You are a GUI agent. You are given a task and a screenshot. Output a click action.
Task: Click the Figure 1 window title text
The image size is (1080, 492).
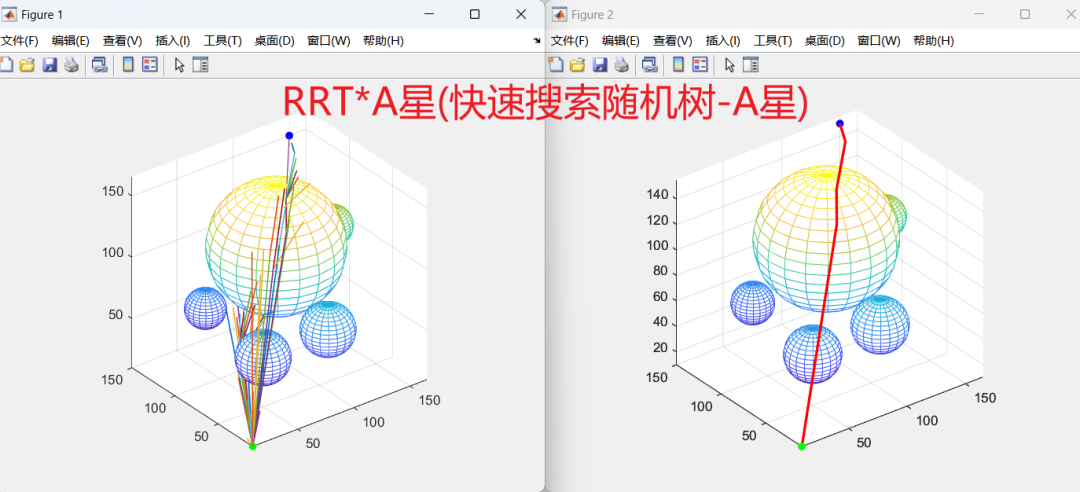(x=43, y=14)
